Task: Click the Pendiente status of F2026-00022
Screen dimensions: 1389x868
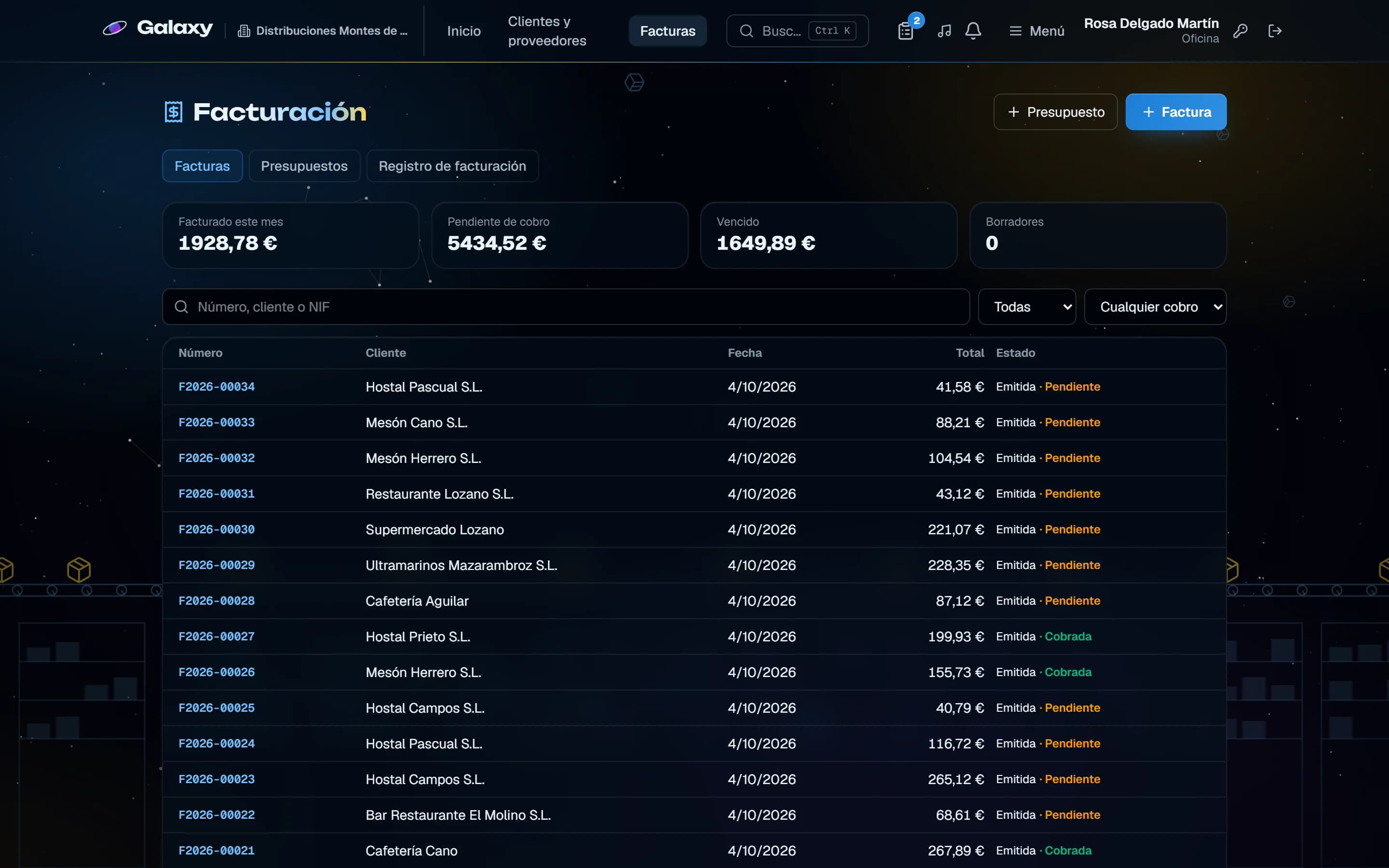Action: tap(1072, 815)
